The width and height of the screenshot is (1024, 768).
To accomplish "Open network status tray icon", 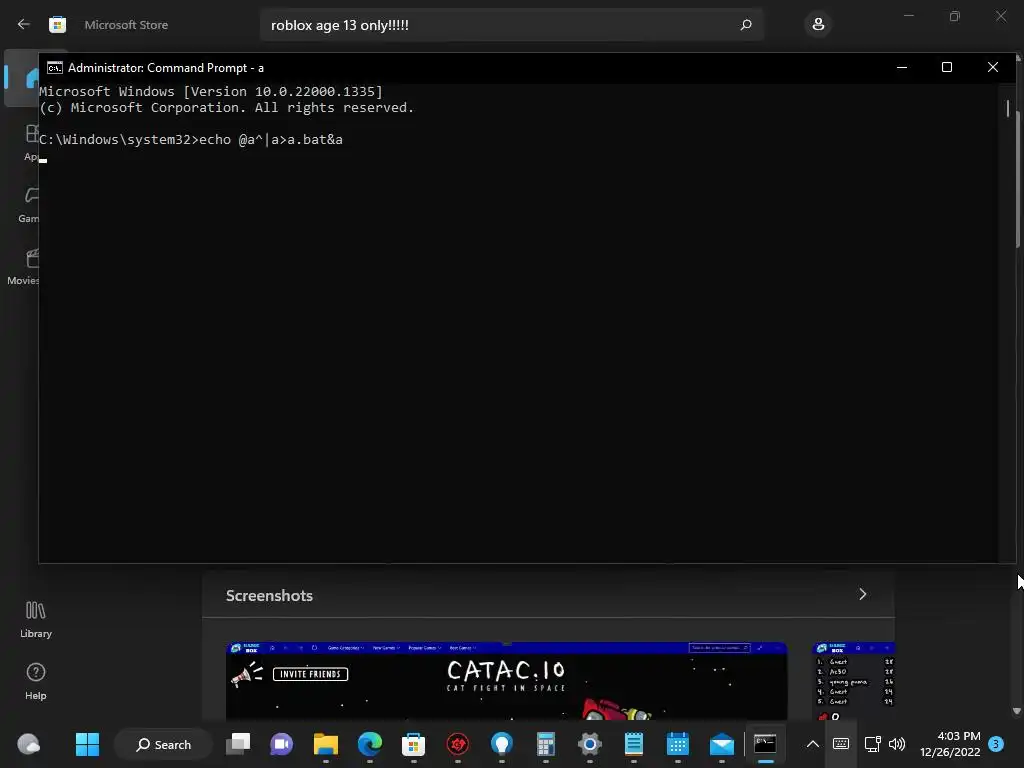I will (872, 744).
